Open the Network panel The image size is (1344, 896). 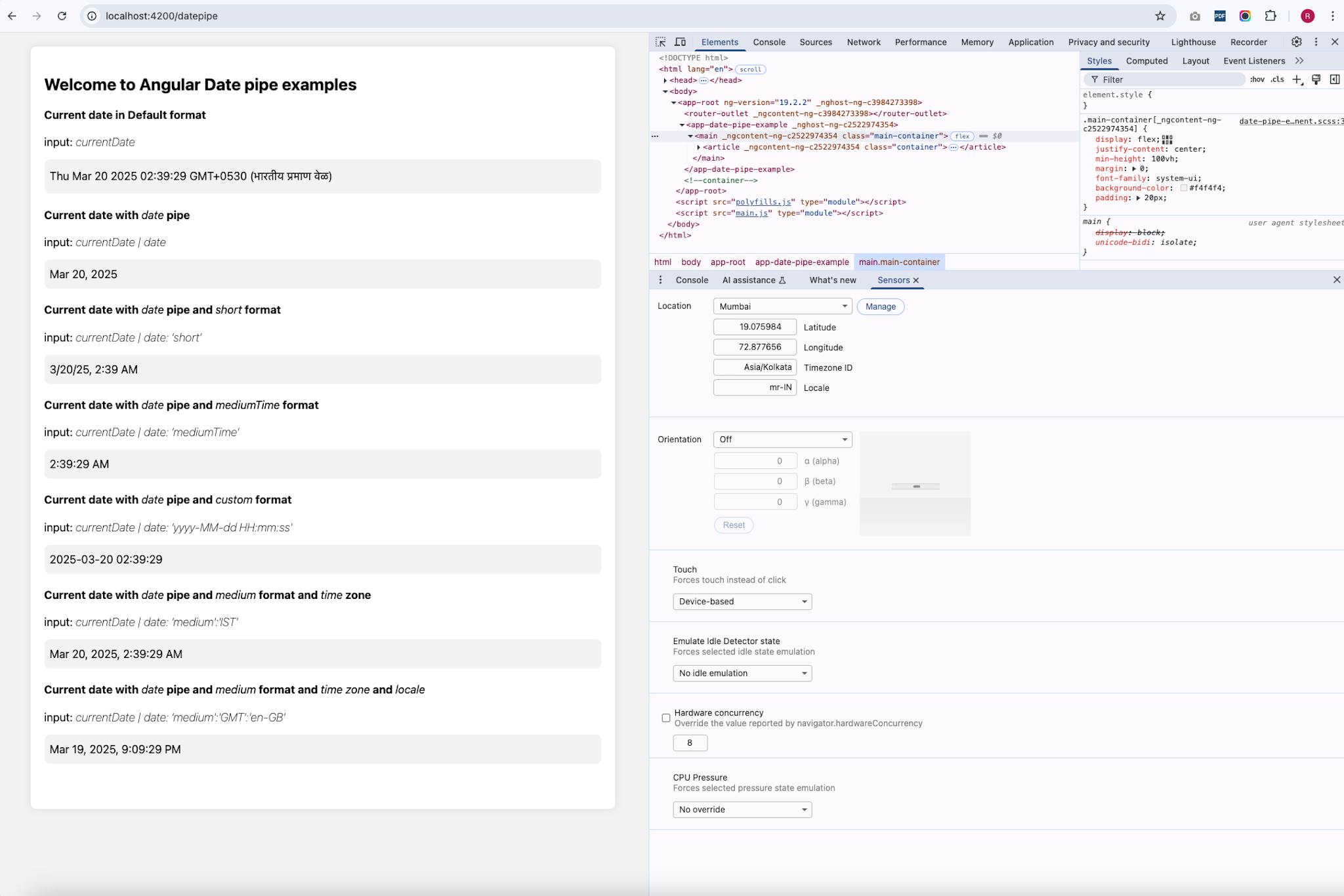click(x=863, y=42)
